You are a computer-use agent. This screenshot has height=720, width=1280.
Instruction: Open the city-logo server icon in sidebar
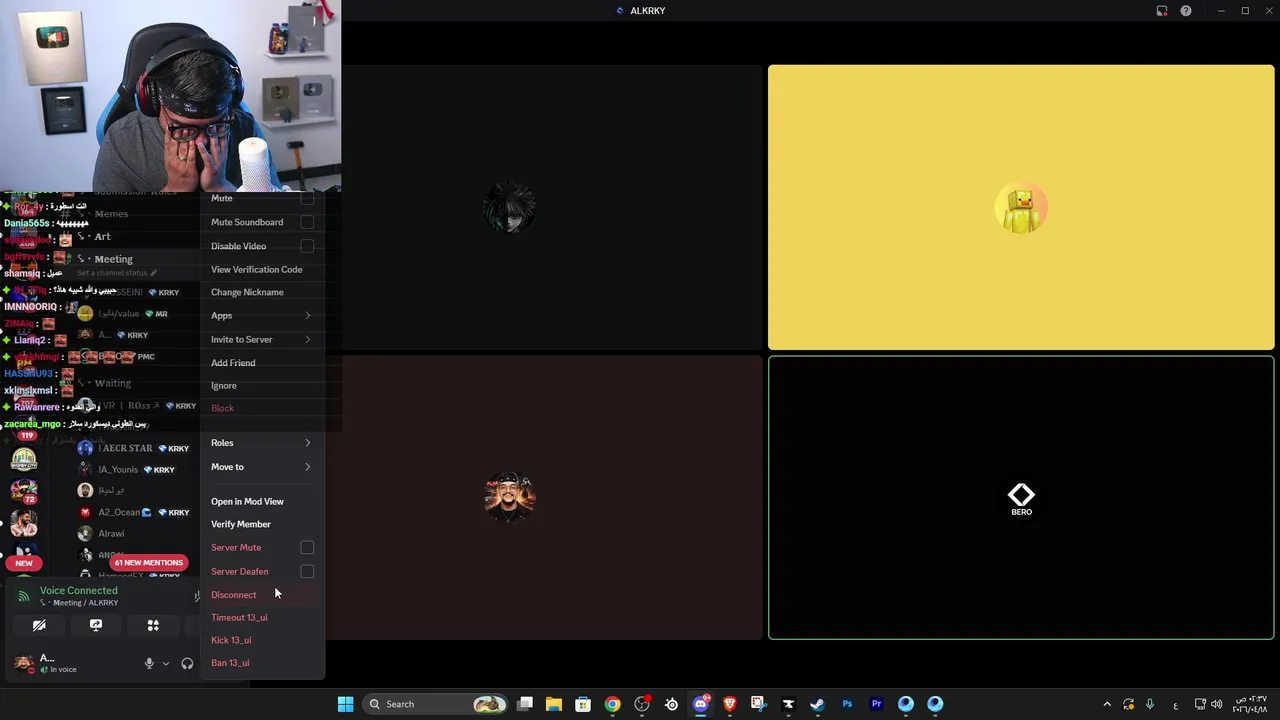(24, 459)
